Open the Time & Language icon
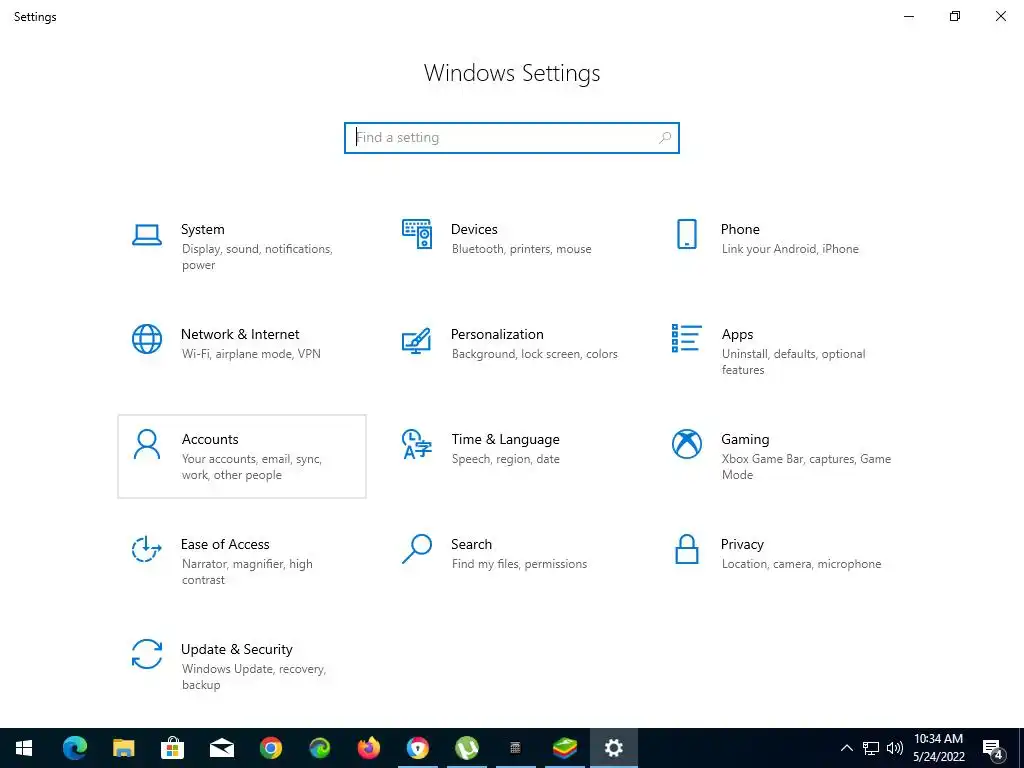This screenshot has height=768, width=1024. [417, 444]
